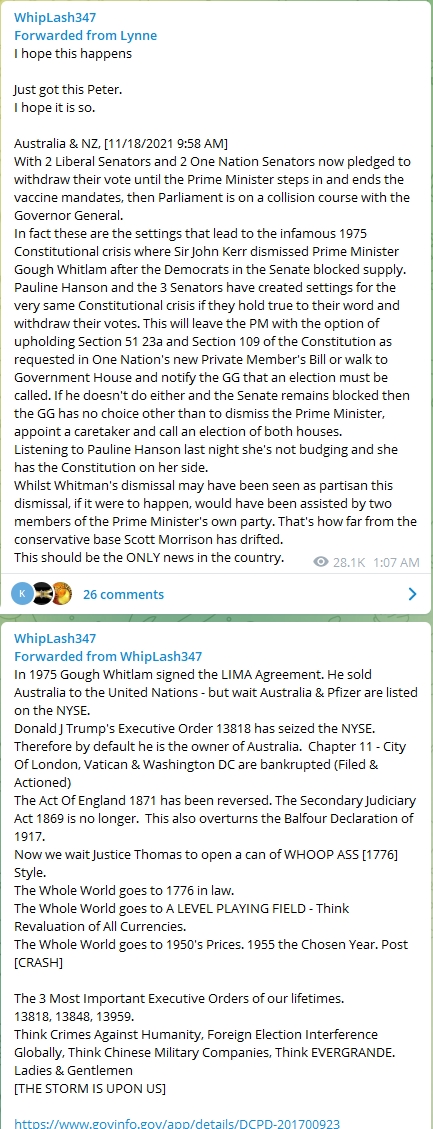Open the govinfo.gov DCPD-201700923 link
This screenshot has width=433, height=1129.
[177, 1122]
